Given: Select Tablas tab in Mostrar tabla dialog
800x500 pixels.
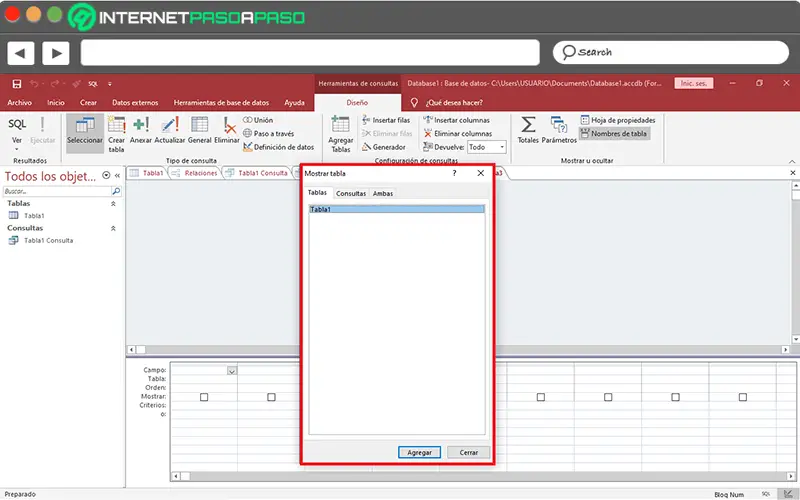Looking at the screenshot, I should tap(317, 192).
